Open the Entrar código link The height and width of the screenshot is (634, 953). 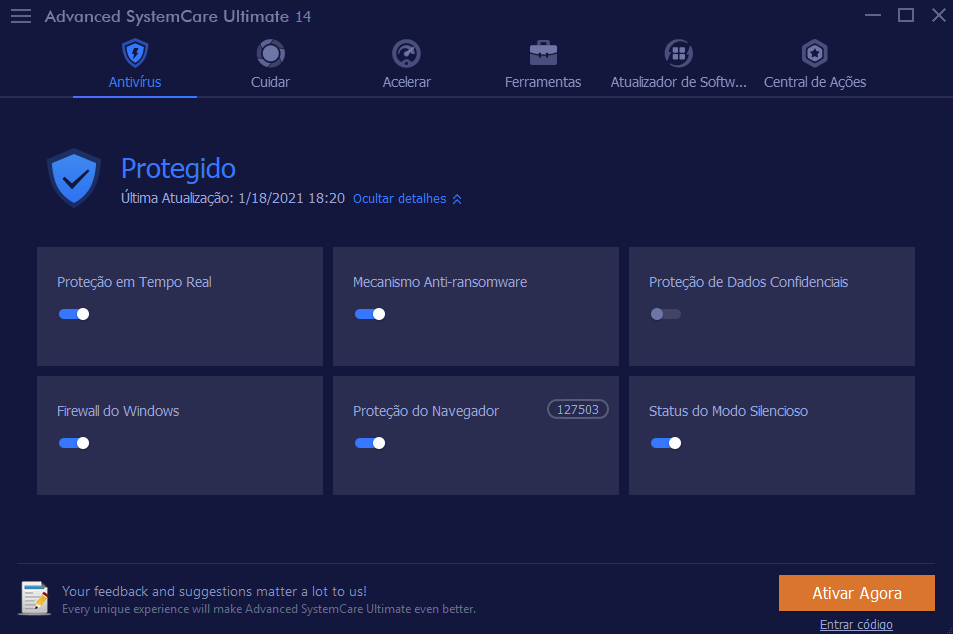(856, 625)
